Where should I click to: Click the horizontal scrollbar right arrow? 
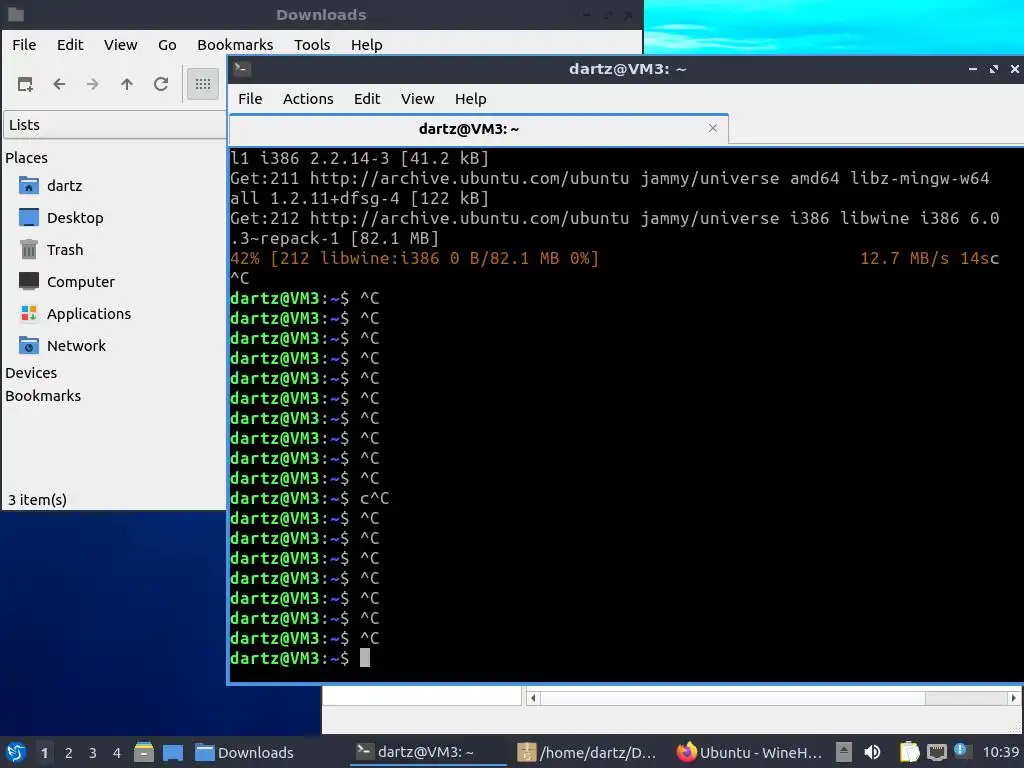(x=1014, y=698)
